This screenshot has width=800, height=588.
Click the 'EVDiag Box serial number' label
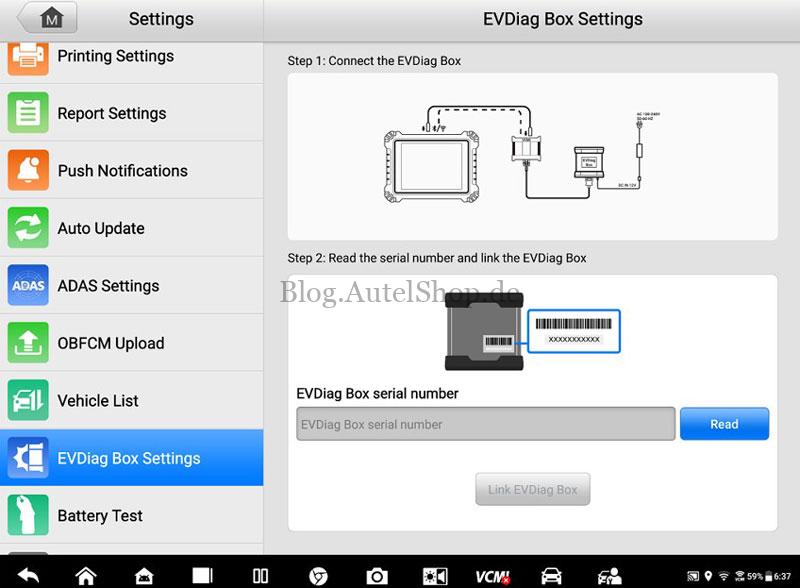click(x=377, y=393)
